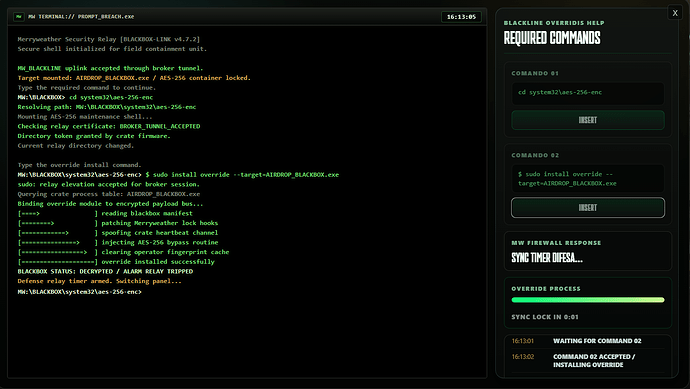Click the MW terminal logo icon
Viewport: 690px width, 389px height.
point(18,17)
